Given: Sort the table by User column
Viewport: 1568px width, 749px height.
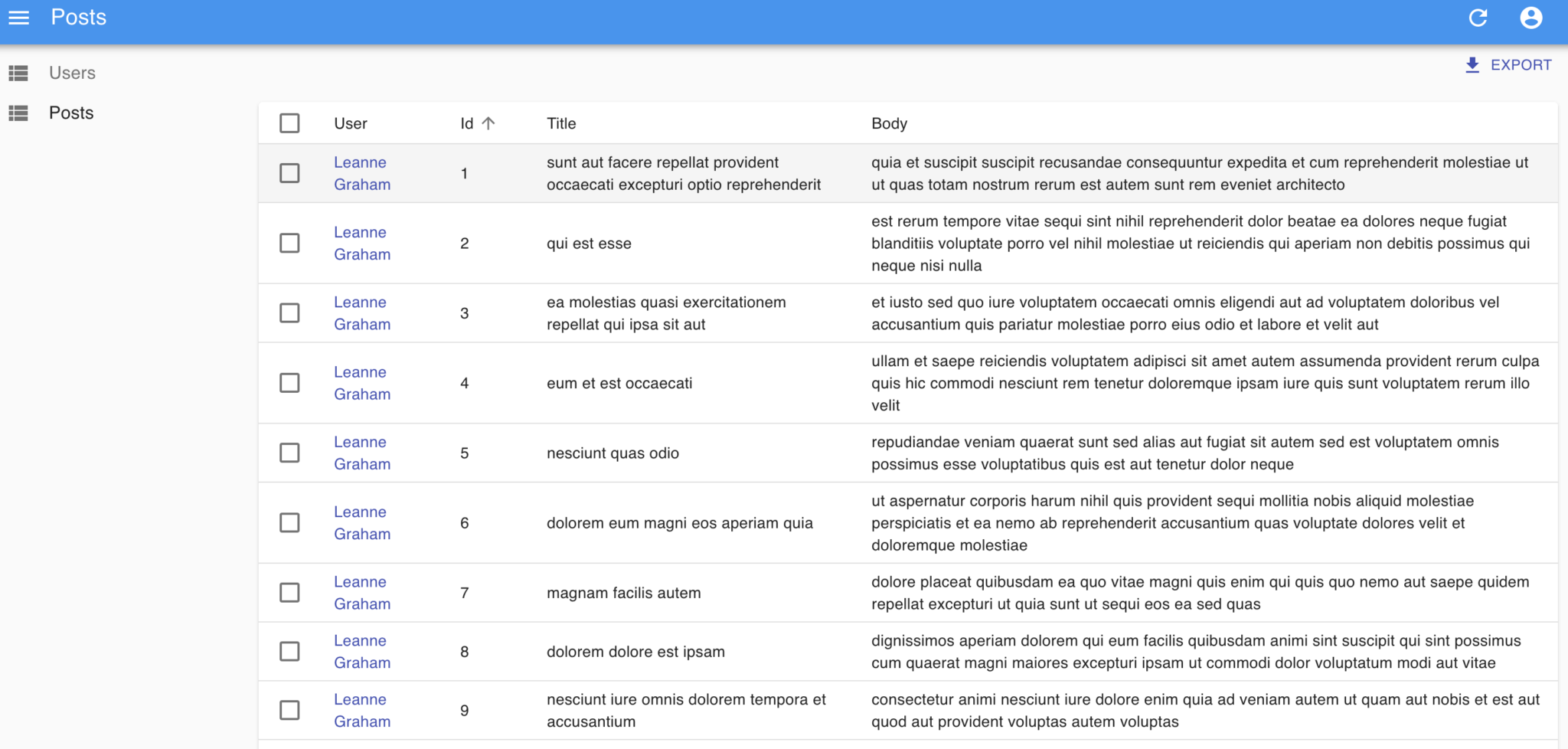Looking at the screenshot, I should click(x=350, y=123).
